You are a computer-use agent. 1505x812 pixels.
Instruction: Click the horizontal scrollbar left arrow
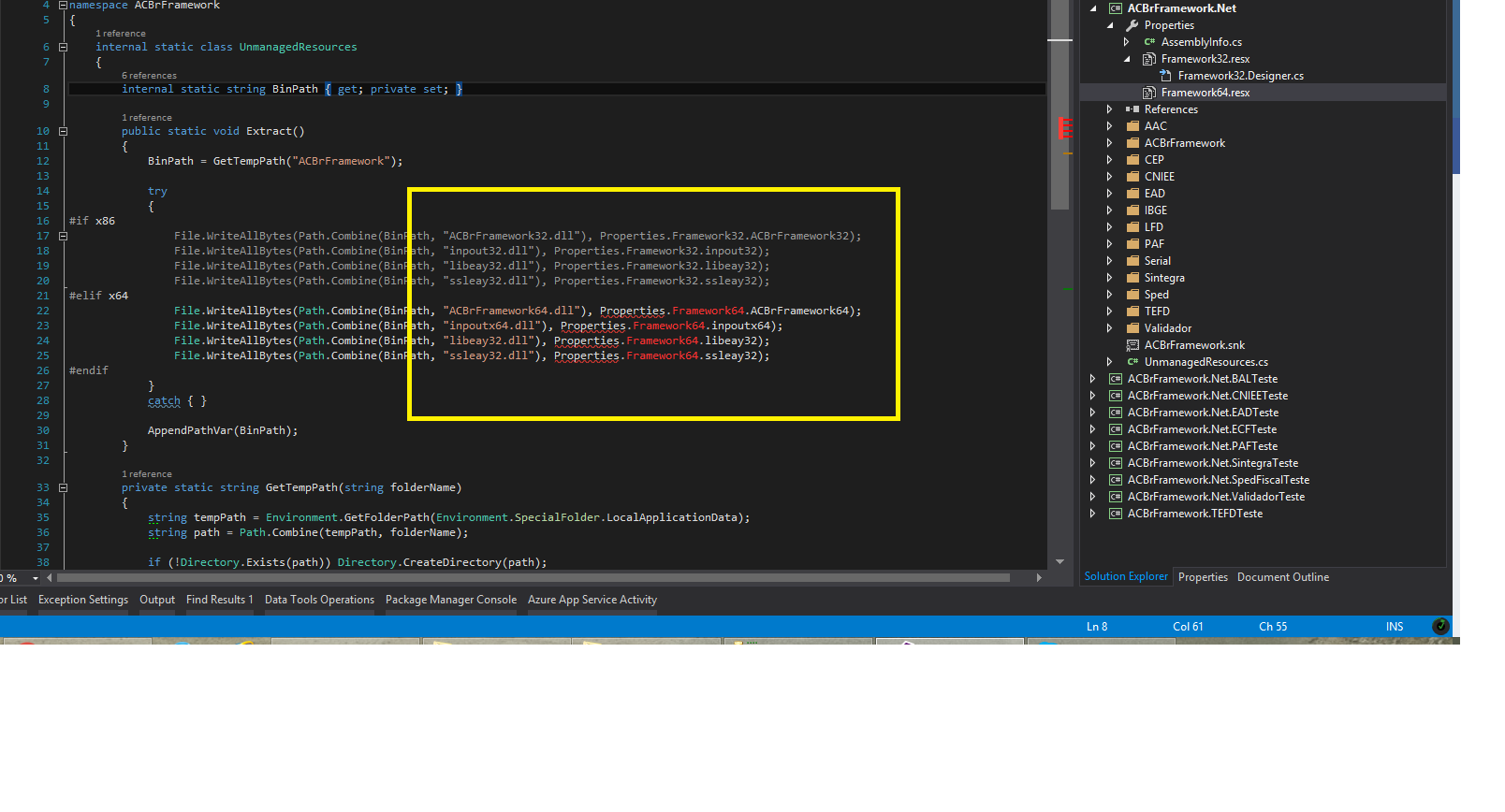coord(50,578)
